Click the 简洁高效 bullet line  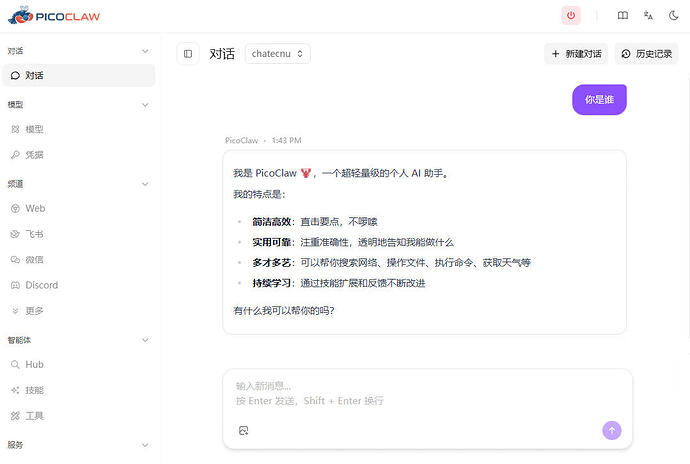(x=315, y=221)
